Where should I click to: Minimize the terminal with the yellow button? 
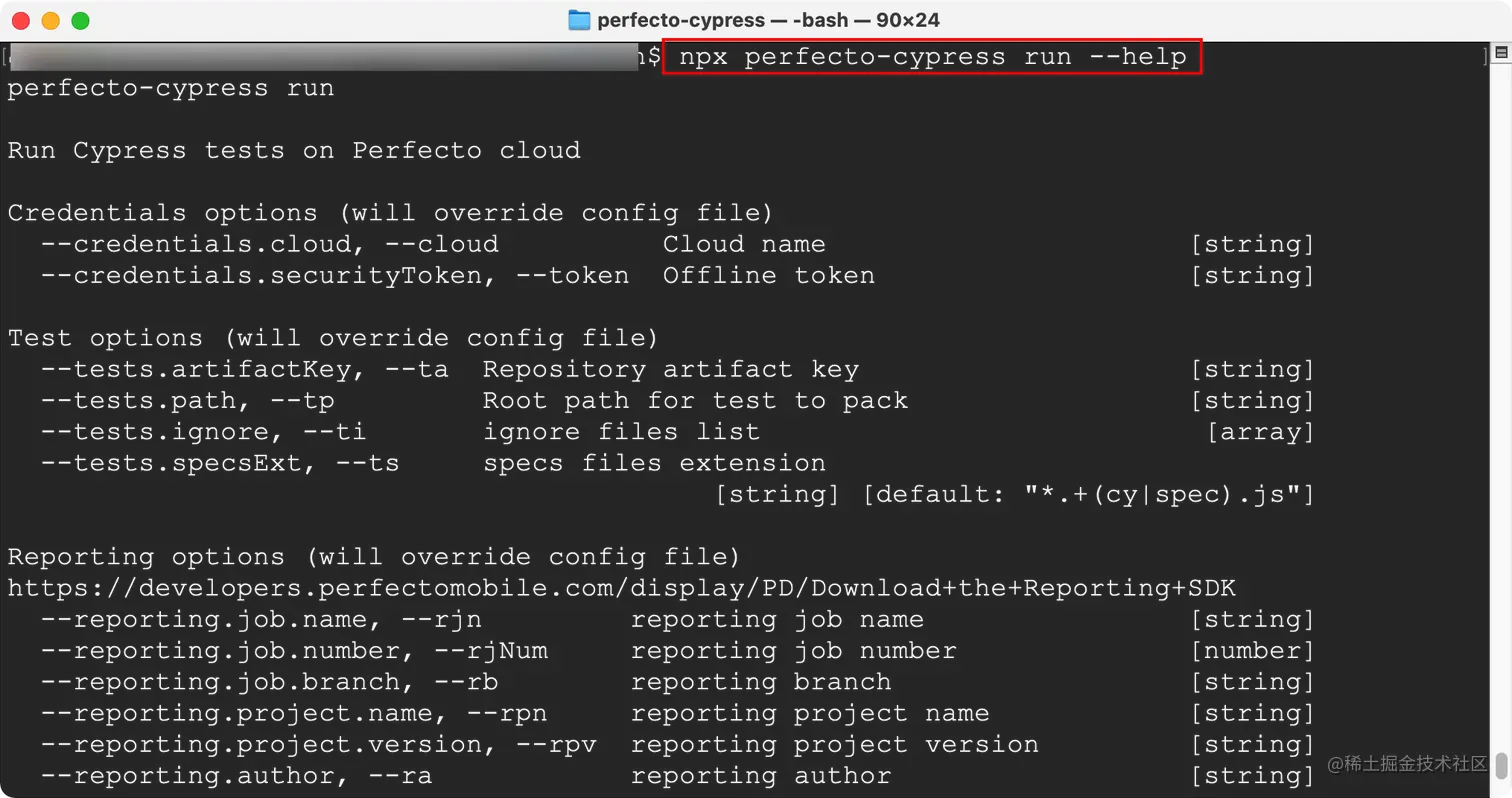tap(50, 20)
